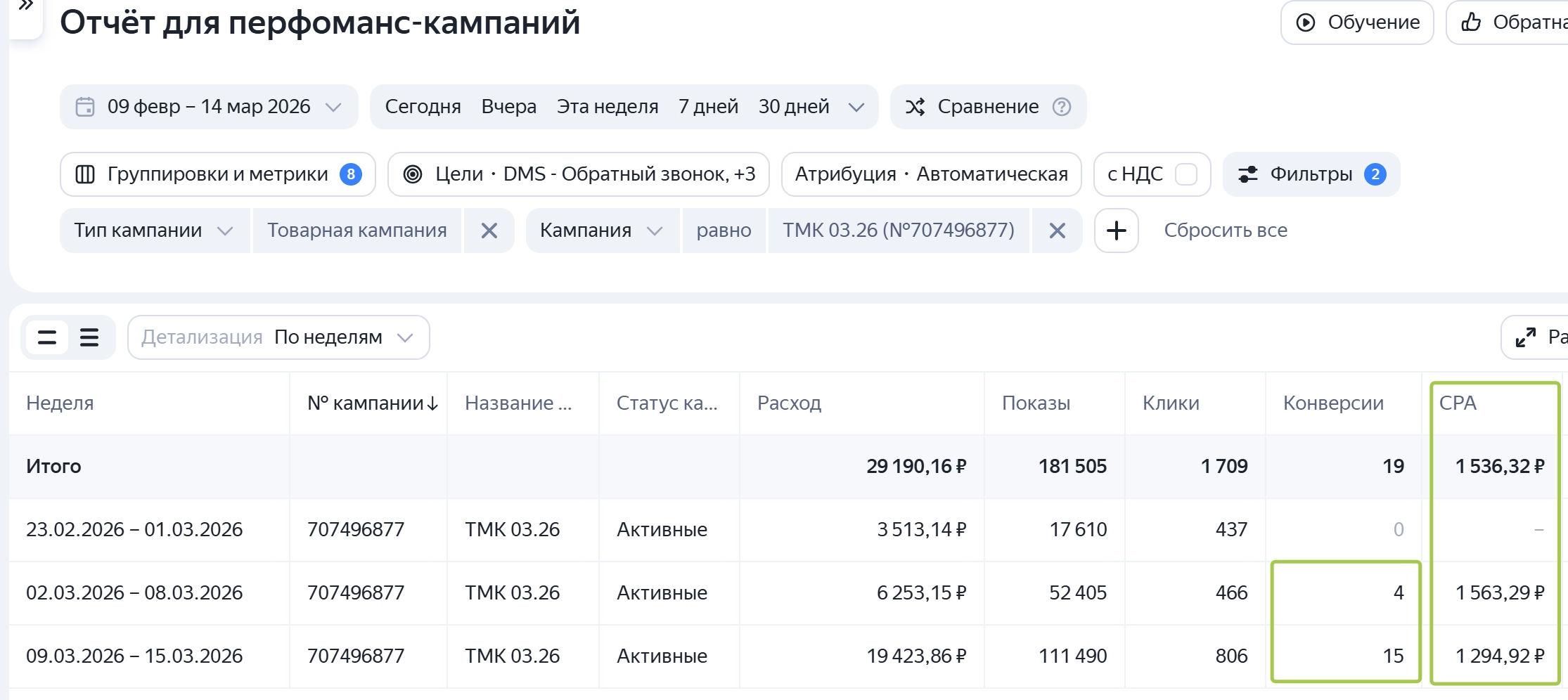Viewport: 1568px width, 700px height.
Task: Click the total CPA 1 536,32 ₽
Action: [1500, 467]
